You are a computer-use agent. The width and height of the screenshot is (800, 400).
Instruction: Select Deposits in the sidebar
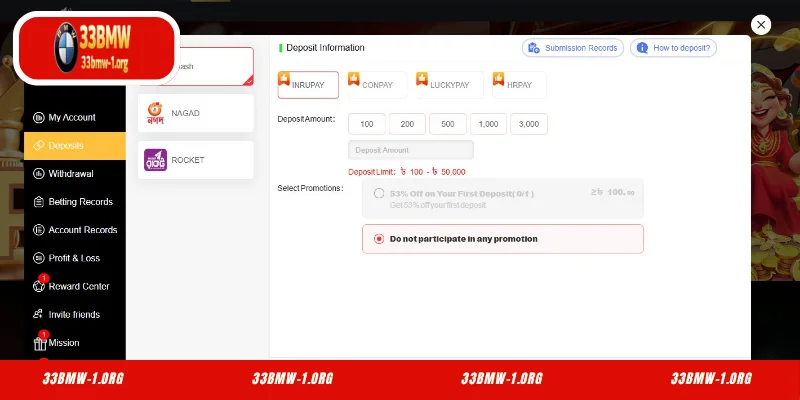[x=74, y=146]
